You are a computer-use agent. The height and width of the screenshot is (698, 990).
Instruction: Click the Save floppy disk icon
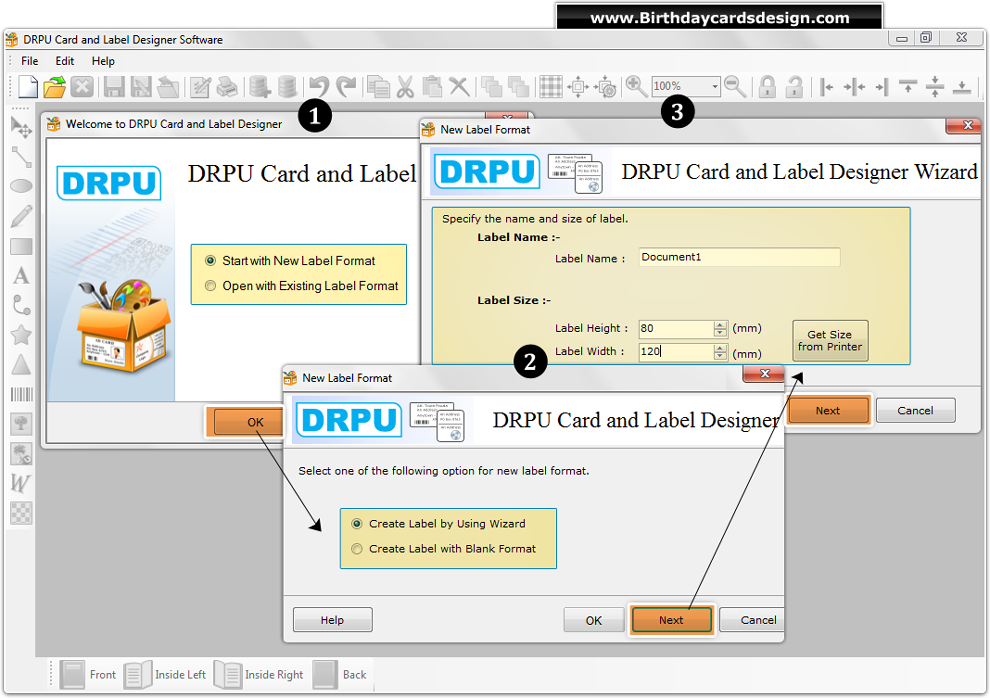tap(114, 86)
